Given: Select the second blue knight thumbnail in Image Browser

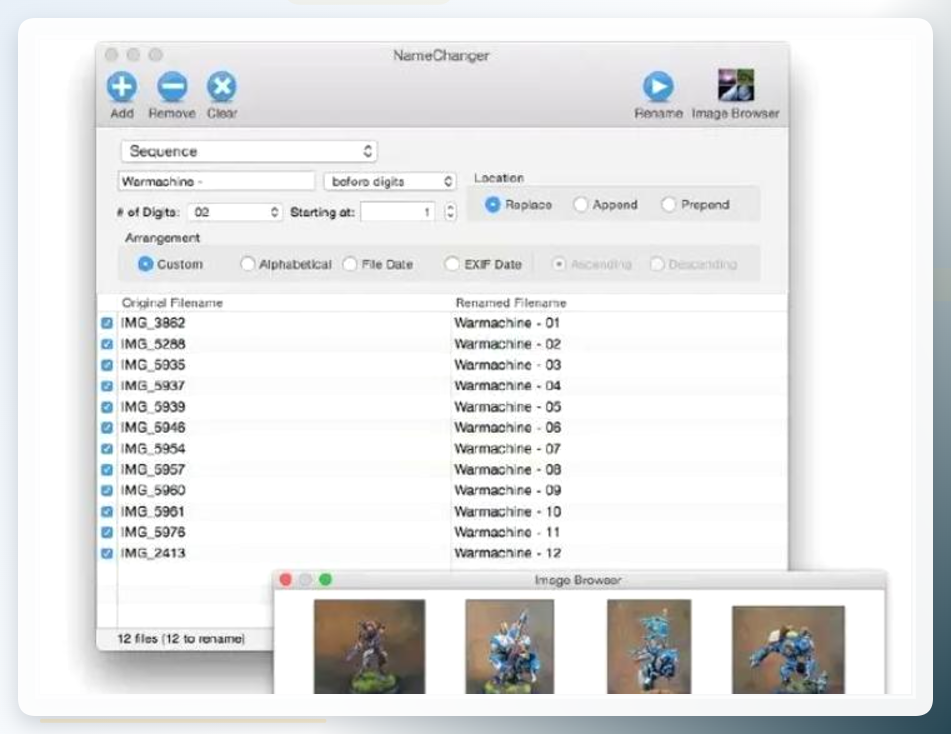Looking at the screenshot, I should (x=509, y=647).
